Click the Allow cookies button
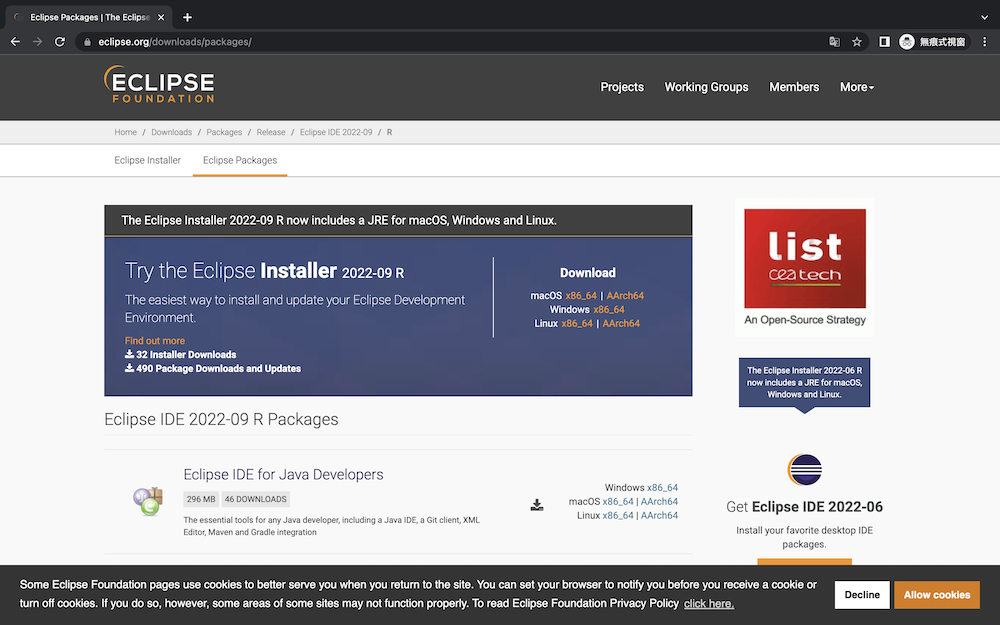Image resolution: width=1000 pixels, height=625 pixels. (x=936, y=594)
